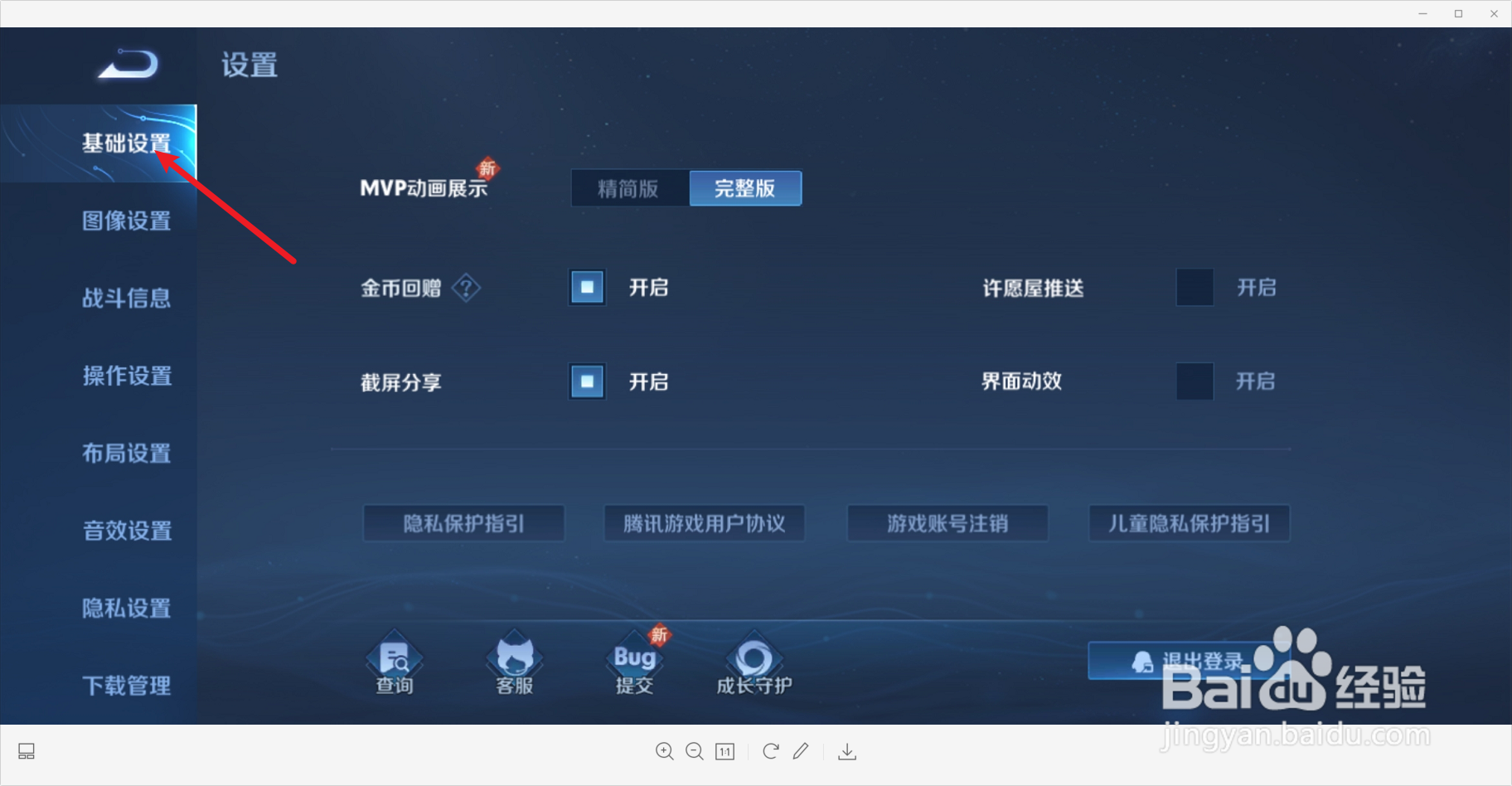Viewport: 1512px width, 786px height.
Task: Toggle the 截屏分享 checkbox
Action: [588, 381]
